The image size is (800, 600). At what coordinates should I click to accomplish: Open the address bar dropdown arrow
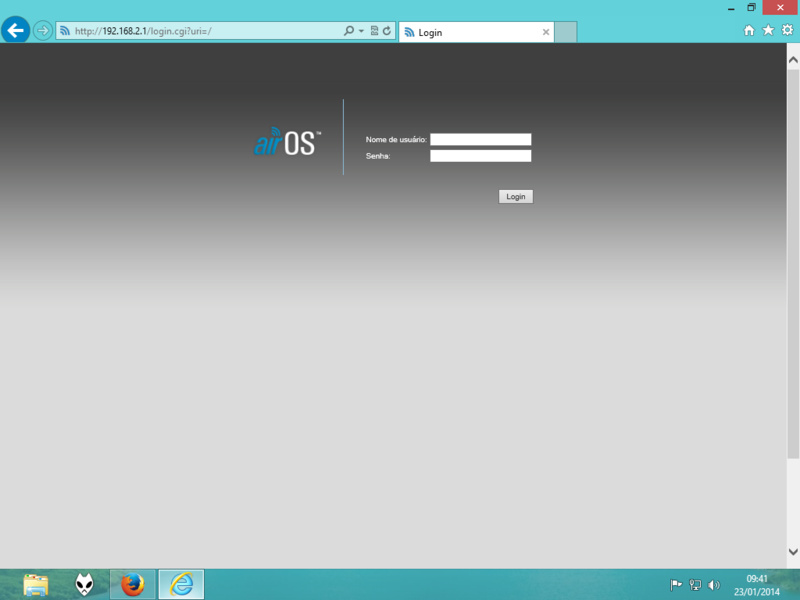coord(361,31)
